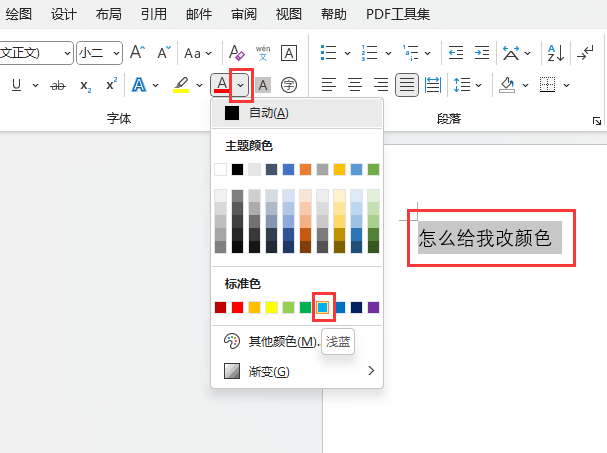This screenshot has width=607, height=453.
Task: Apply superscript formatting
Action: 111,85
